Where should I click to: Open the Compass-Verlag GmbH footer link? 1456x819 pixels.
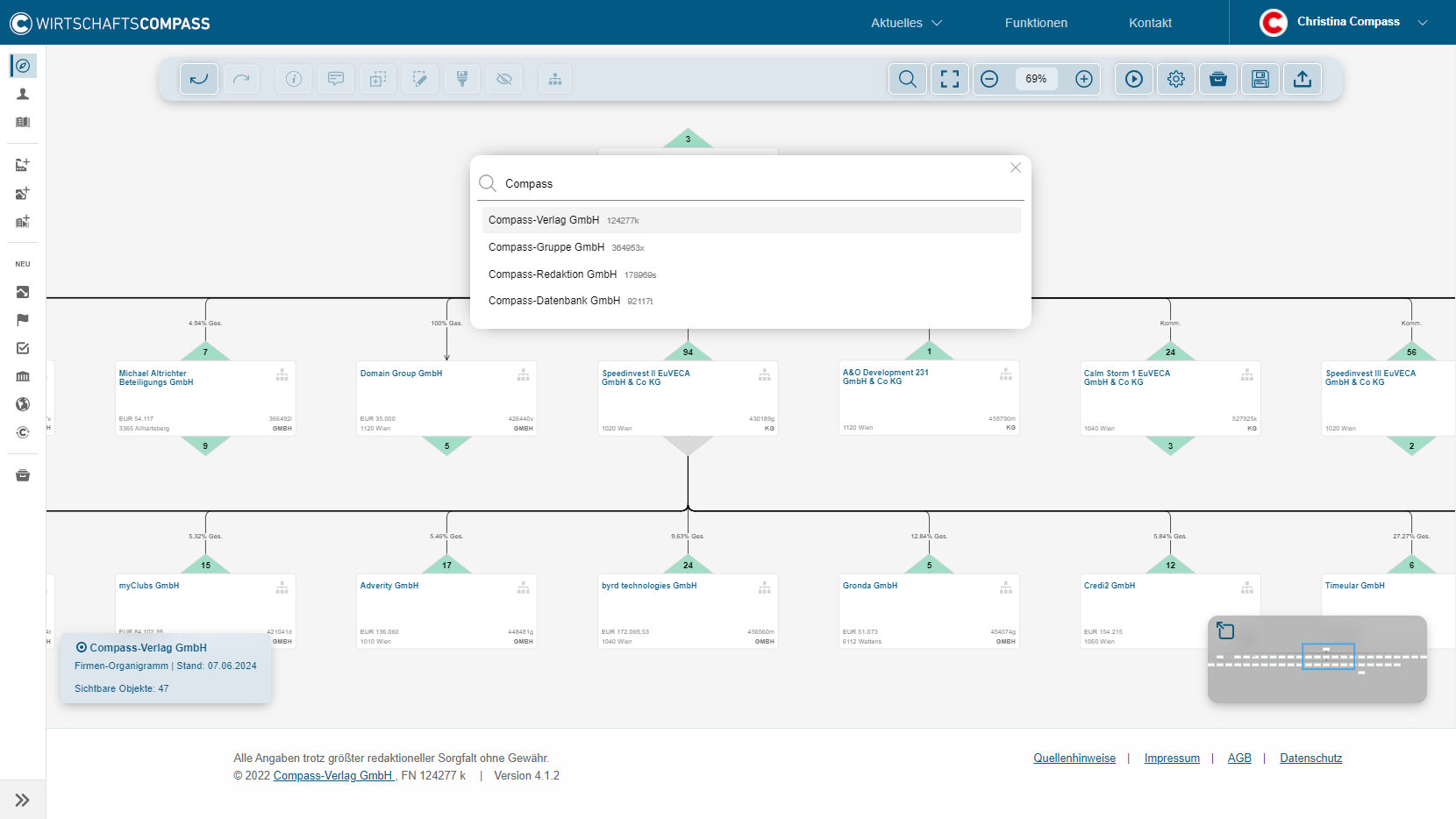pyautogui.click(x=334, y=776)
